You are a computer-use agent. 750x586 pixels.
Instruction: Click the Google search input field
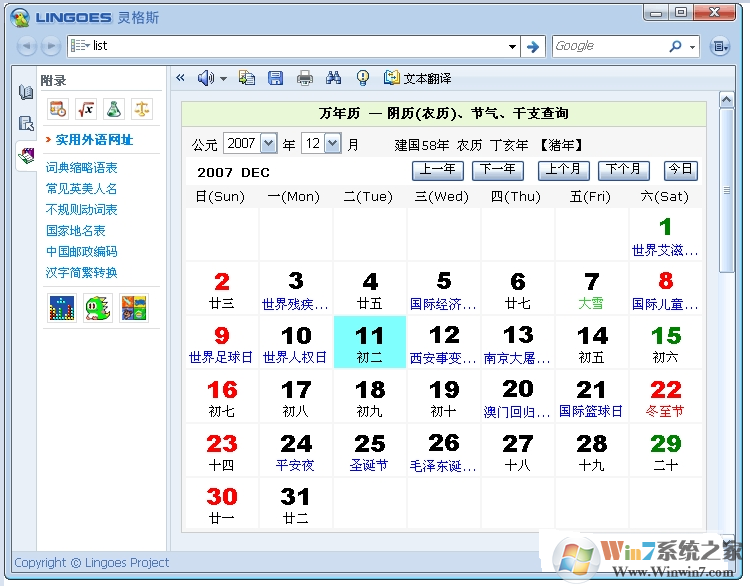pyautogui.click(x=608, y=46)
